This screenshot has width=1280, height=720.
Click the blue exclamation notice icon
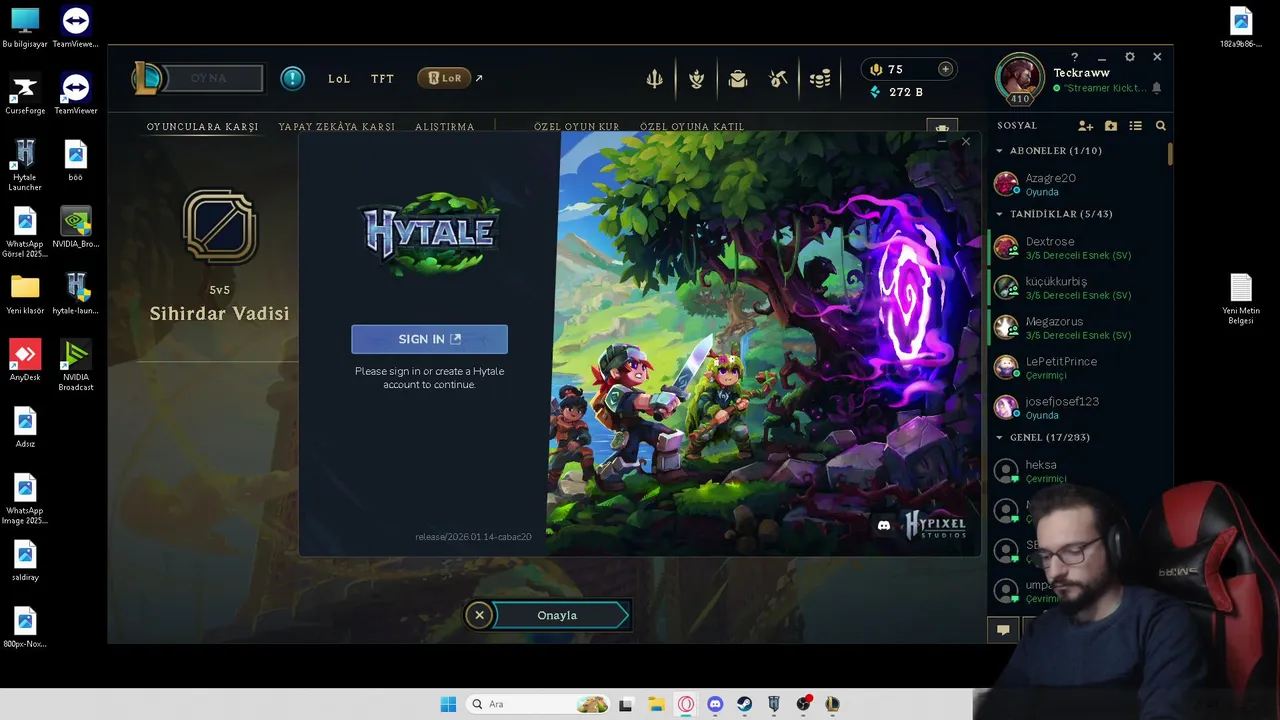pos(292,78)
